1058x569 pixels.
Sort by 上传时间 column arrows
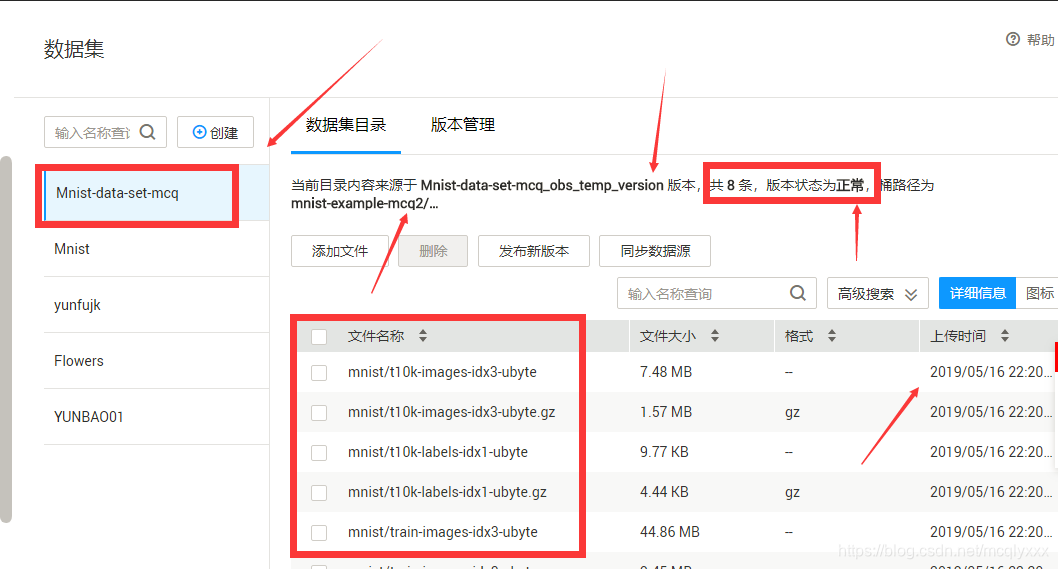click(x=1005, y=335)
